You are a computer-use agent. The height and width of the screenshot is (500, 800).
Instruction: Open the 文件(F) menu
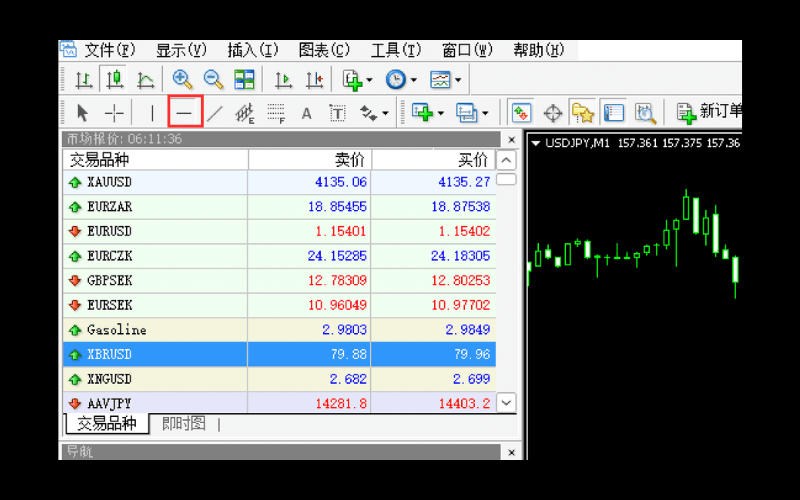tap(110, 50)
